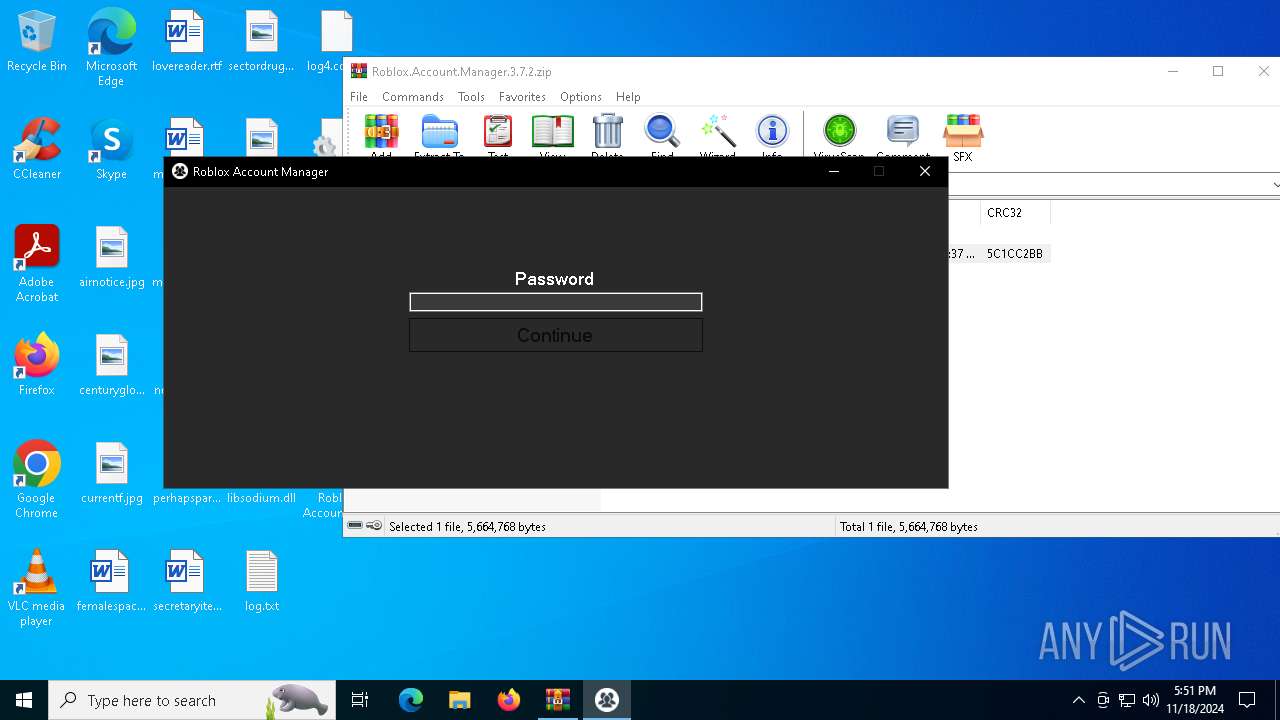Open the Commands menu in WinRAR
This screenshot has height=720, width=1280.
[x=413, y=97]
